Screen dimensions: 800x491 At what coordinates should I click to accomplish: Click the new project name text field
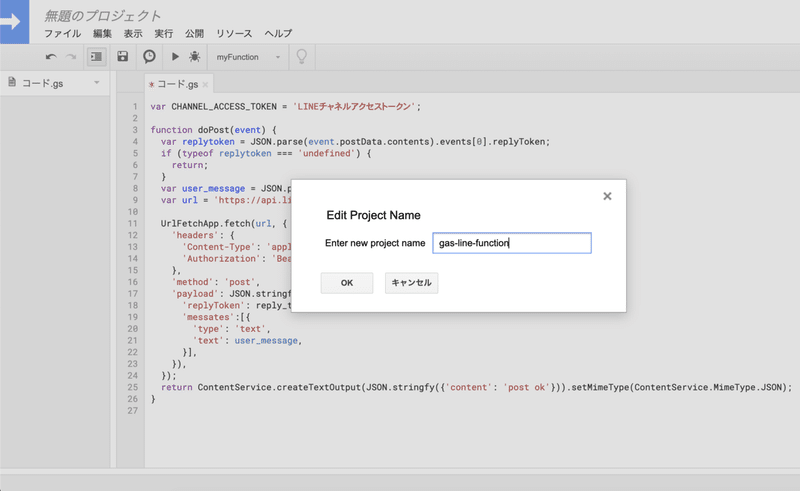(511, 243)
